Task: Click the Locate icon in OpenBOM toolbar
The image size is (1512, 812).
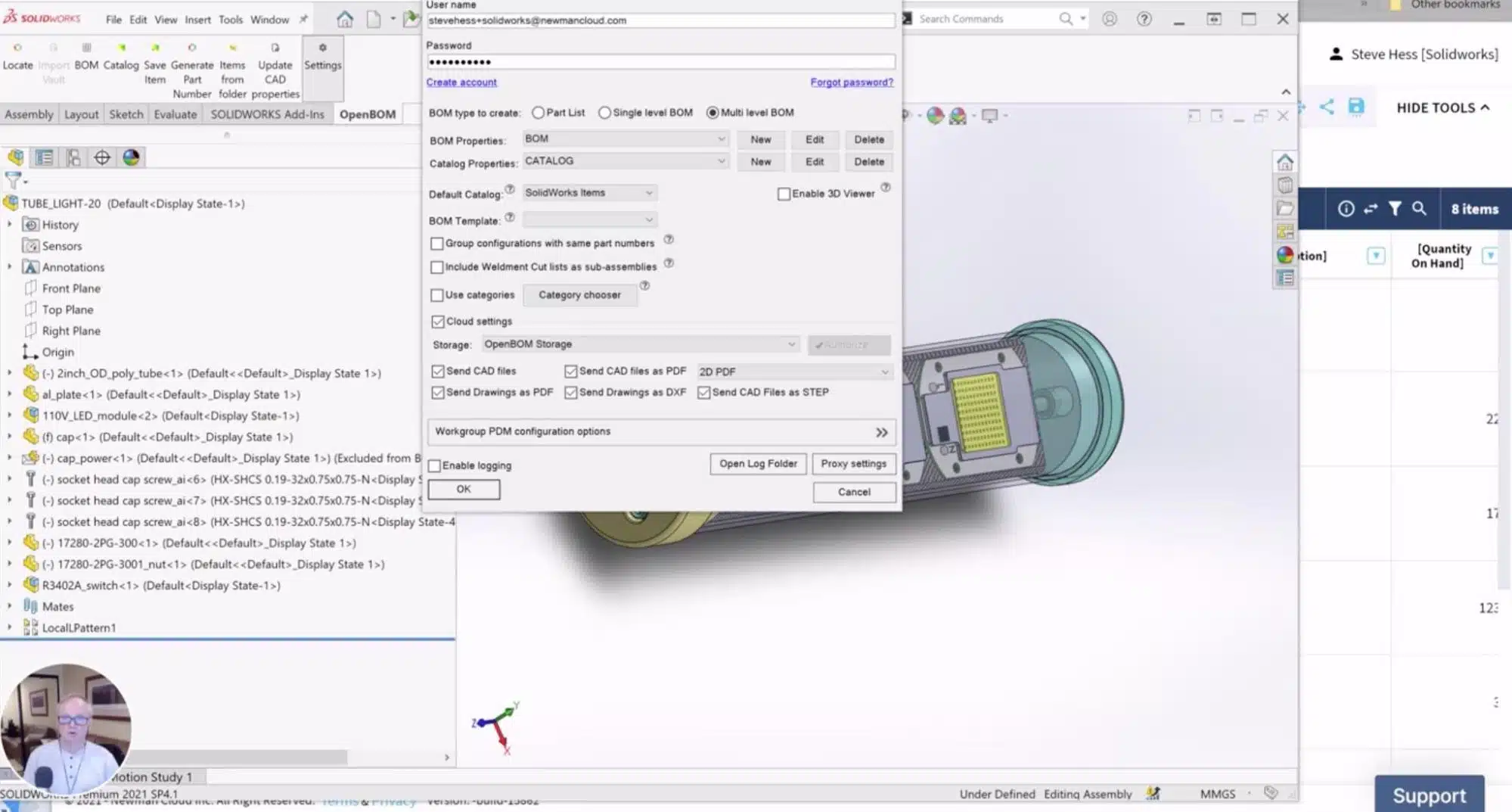Action: [17, 58]
